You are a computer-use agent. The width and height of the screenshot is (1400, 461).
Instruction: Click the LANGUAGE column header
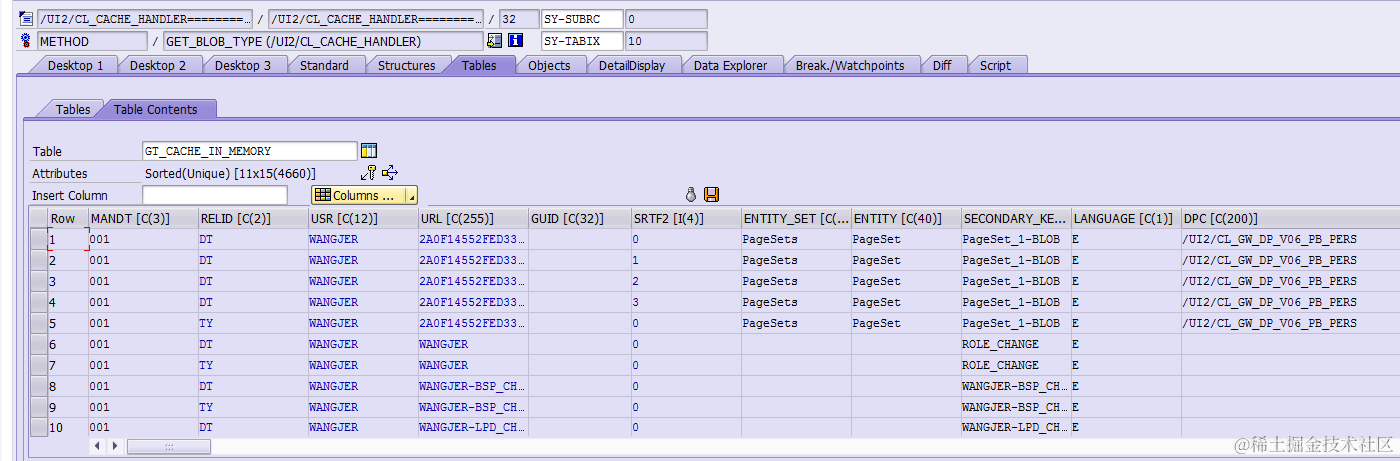point(1125,218)
